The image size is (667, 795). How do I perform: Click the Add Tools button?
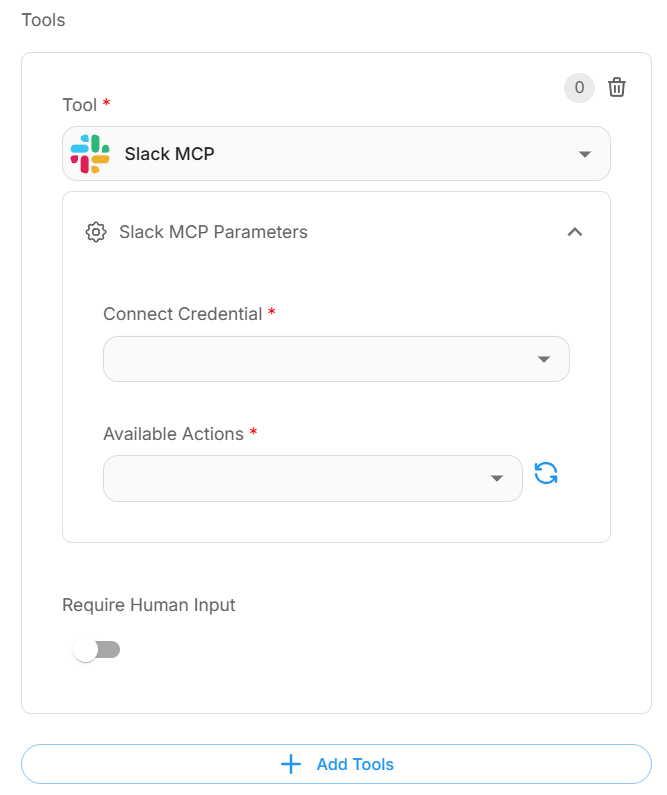click(337, 764)
